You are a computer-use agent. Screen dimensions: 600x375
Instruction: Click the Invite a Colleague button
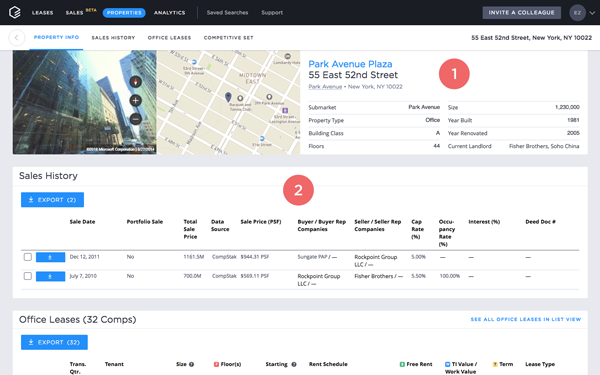coord(522,13)
